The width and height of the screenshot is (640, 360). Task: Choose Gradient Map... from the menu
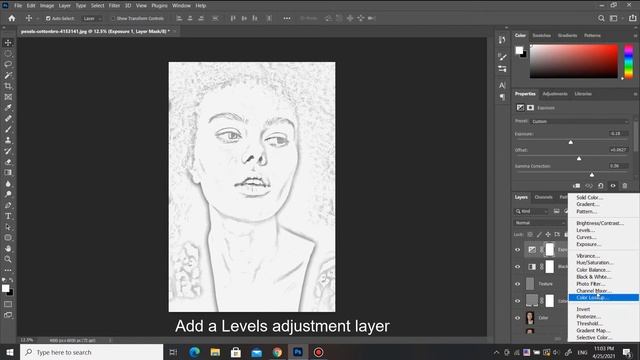pos(593,330)
